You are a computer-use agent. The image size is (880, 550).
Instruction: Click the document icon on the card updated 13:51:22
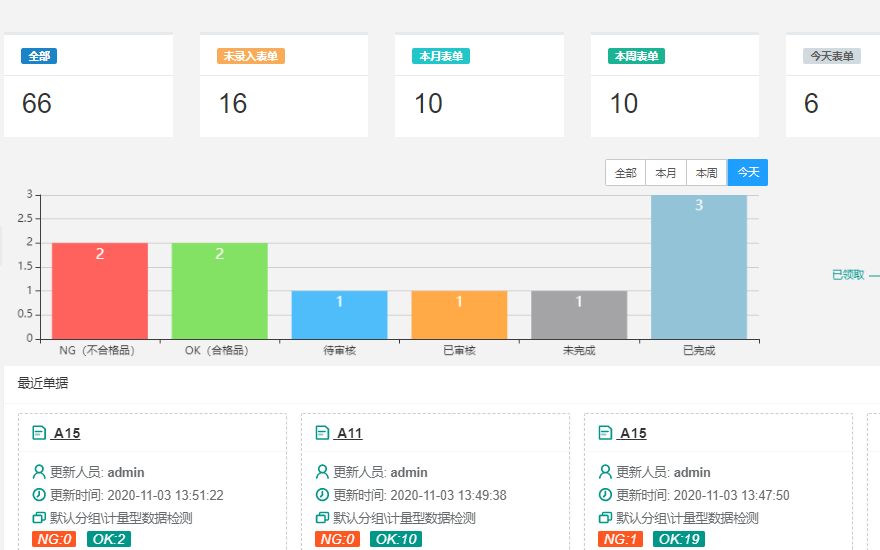pos(40,433)
